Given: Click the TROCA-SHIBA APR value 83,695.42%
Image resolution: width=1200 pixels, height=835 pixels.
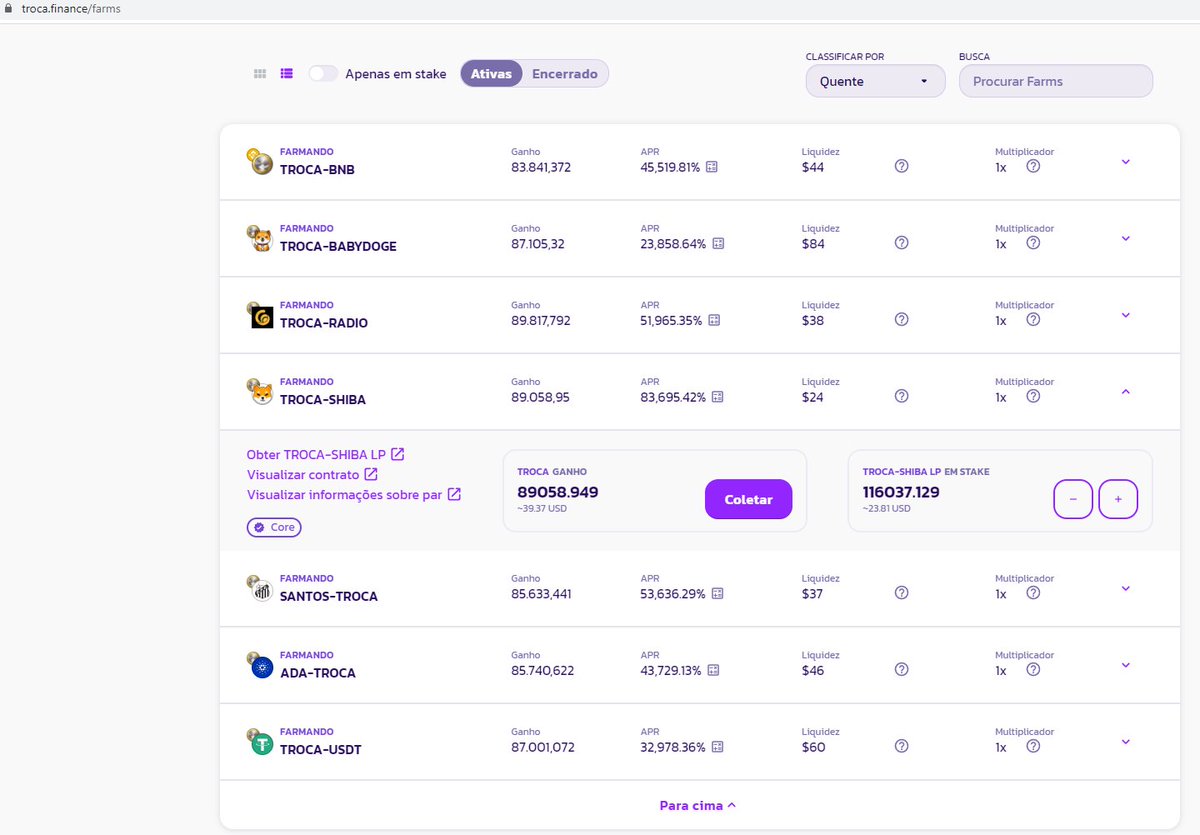Looking at the screenshot, I should [x=673, y=397].
